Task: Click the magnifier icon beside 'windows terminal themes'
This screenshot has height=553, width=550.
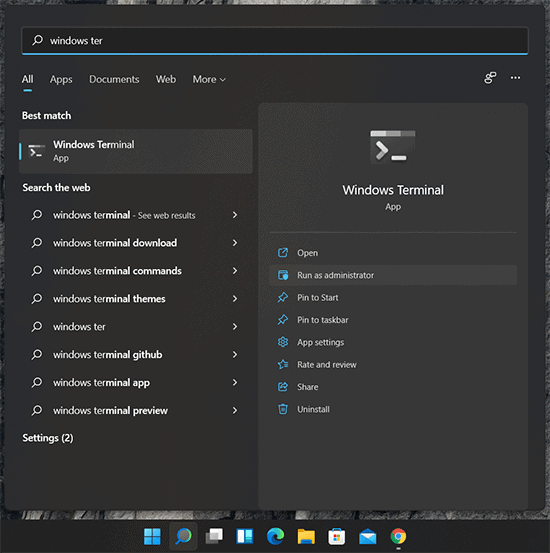Action: (37, 298)
